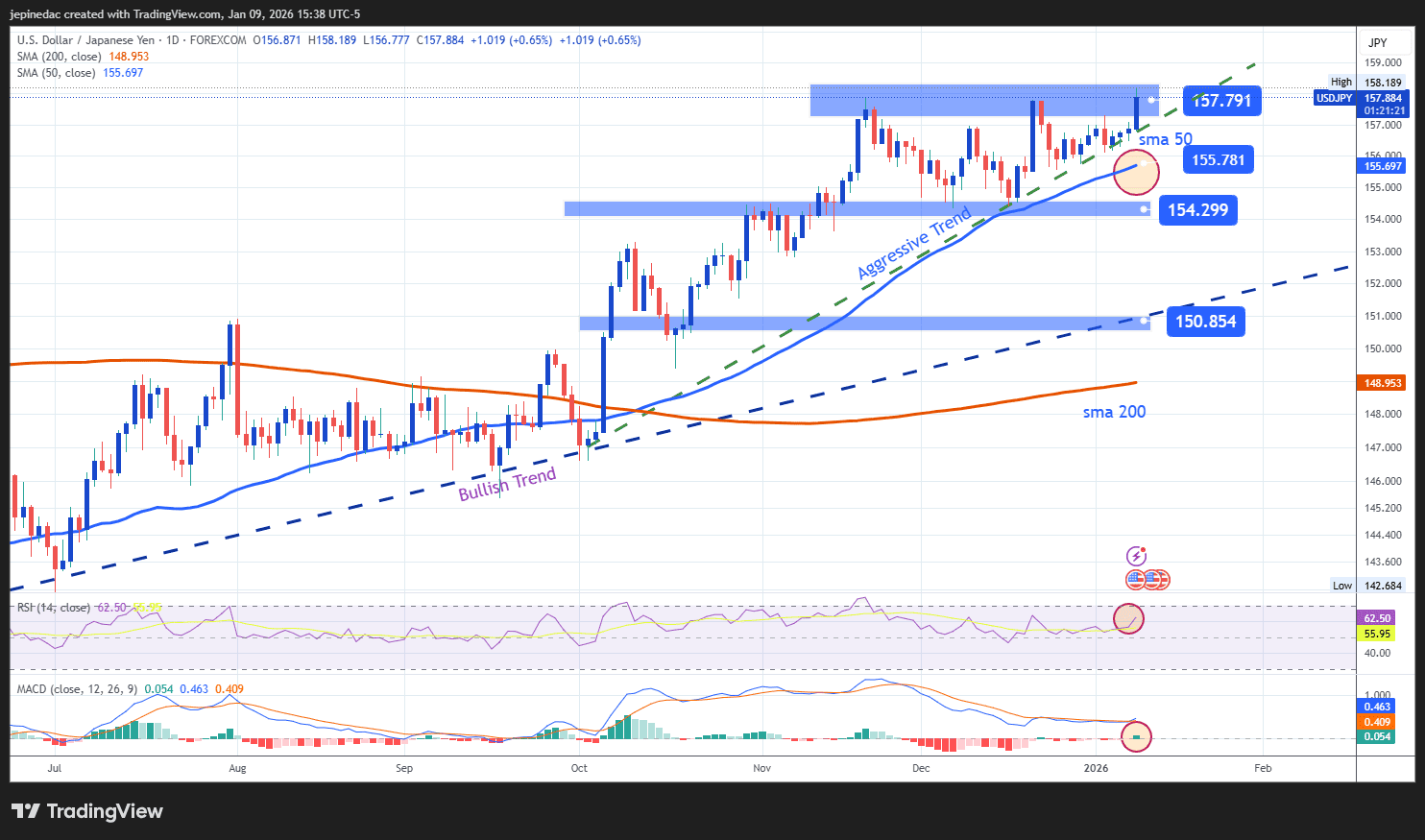
Task: Select the 'Aggressive Trend' text annotation
Action: click(914, 243)
